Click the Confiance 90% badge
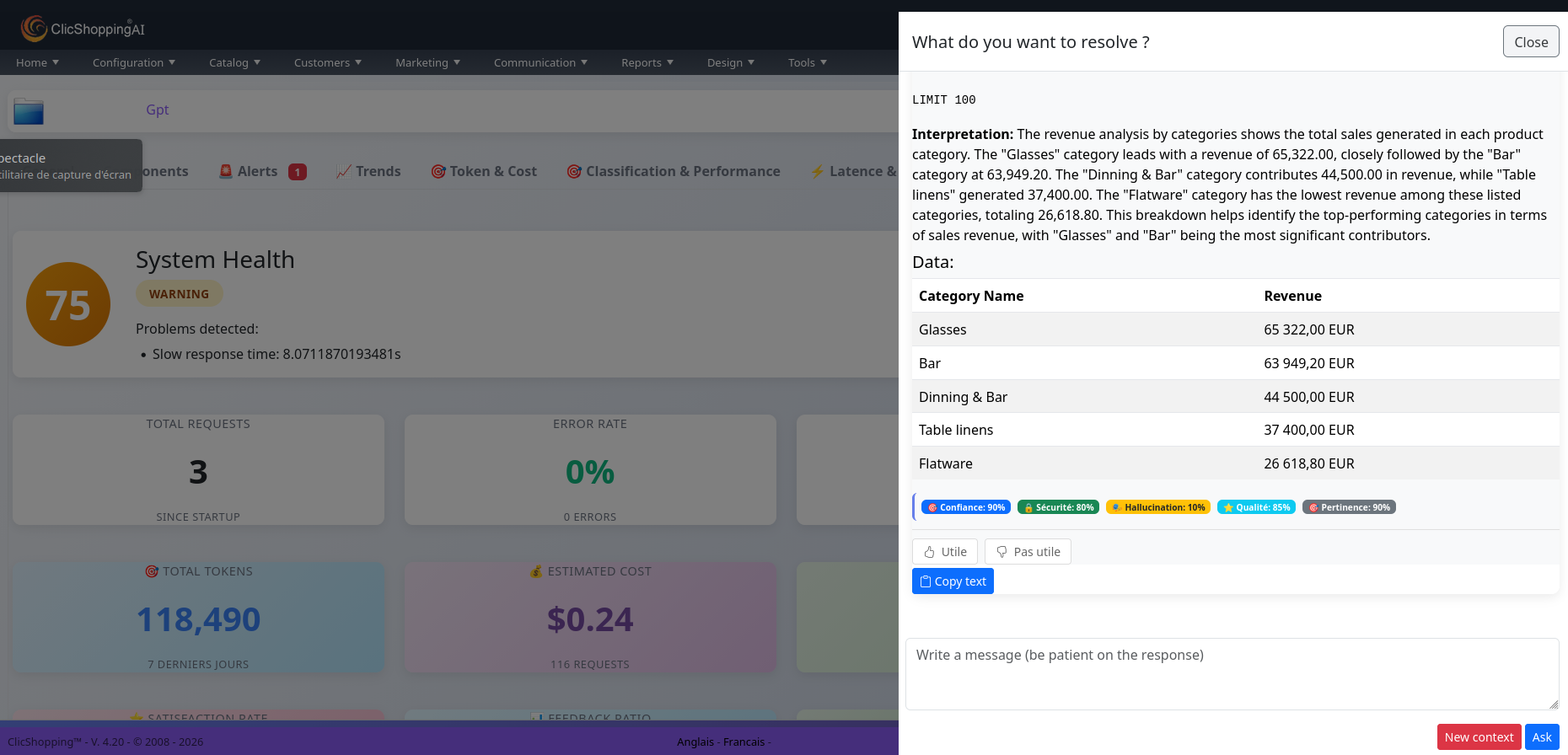 (x=966, y=507)
